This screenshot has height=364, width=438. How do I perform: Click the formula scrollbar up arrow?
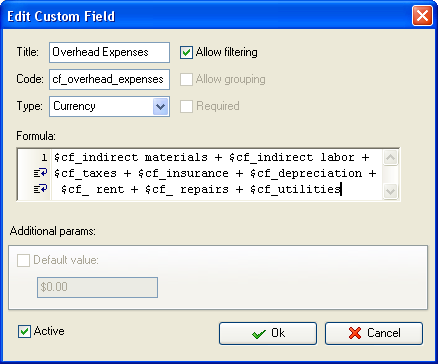[390, 157]
